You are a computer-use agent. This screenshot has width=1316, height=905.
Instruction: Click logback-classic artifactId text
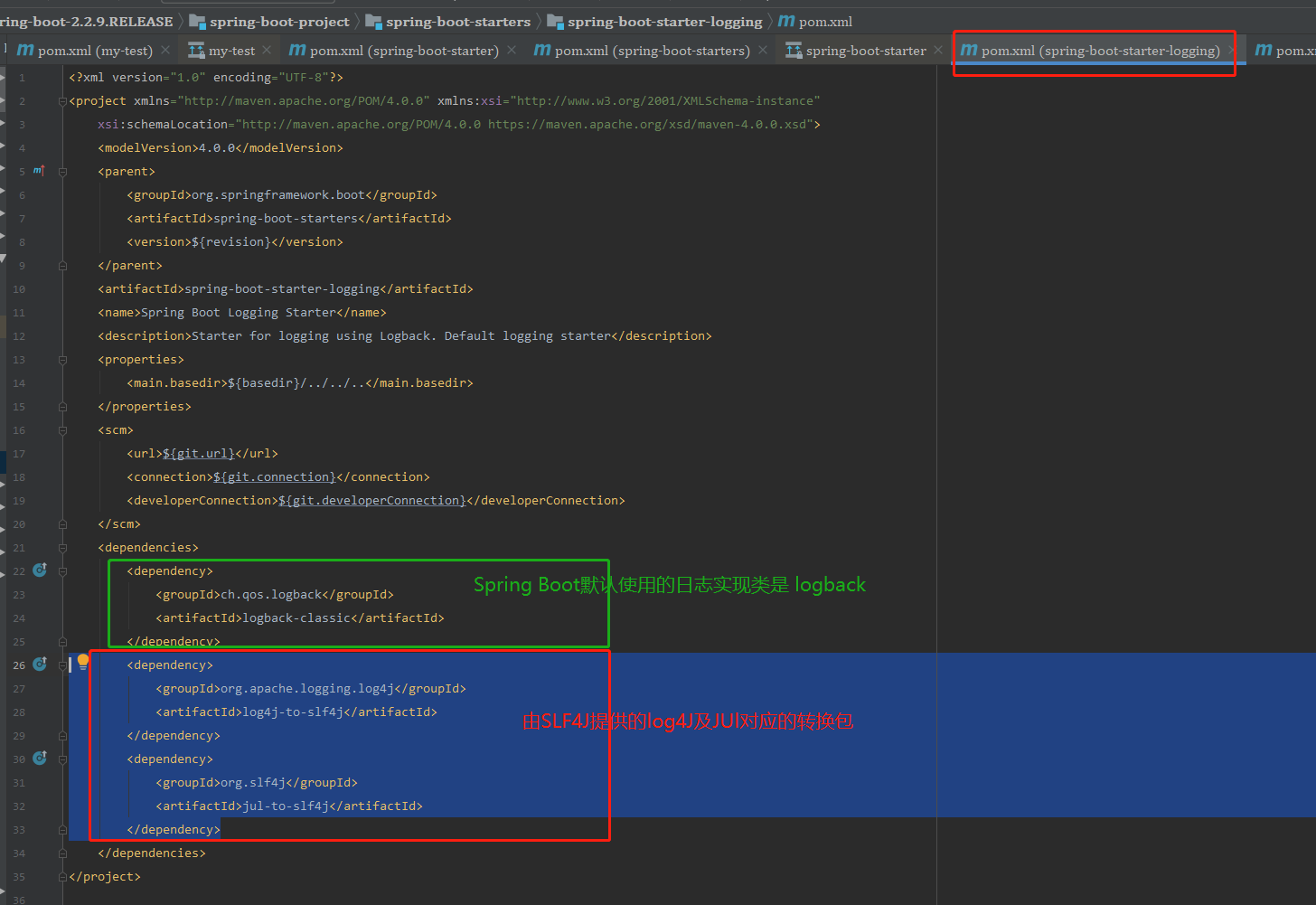(296, 617)
